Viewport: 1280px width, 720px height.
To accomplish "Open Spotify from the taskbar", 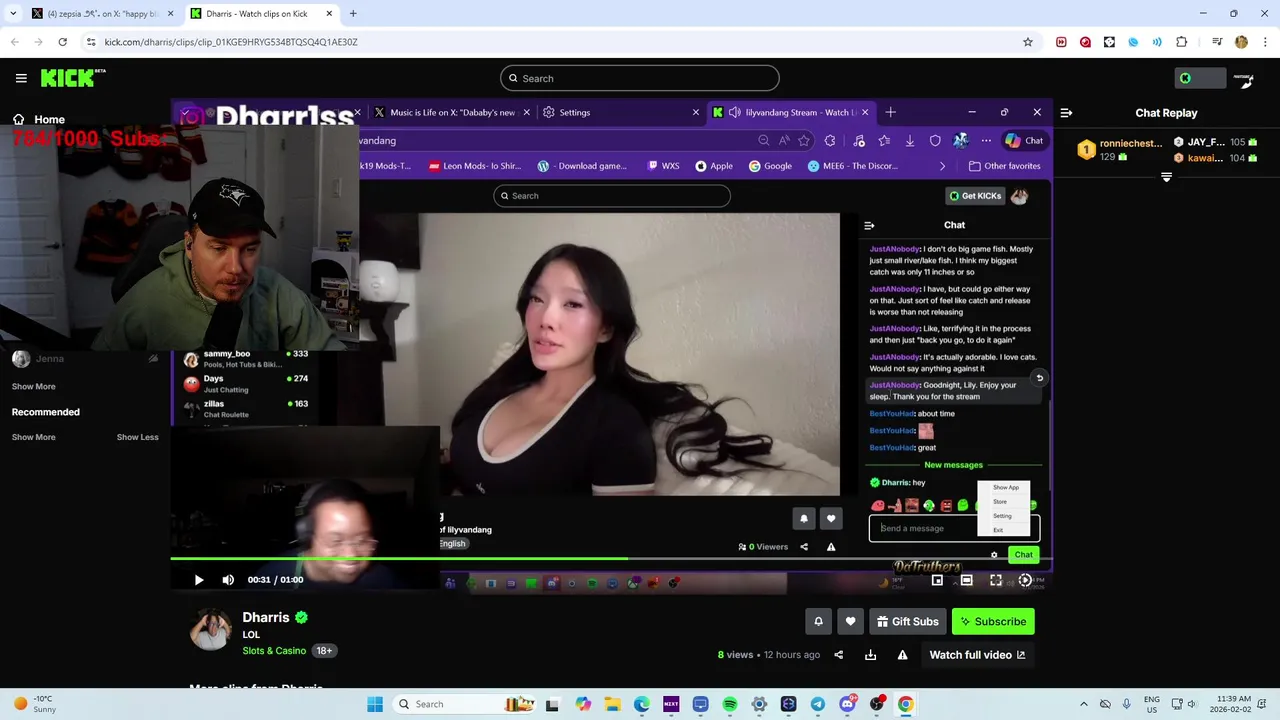I will (x=730, y=704).
